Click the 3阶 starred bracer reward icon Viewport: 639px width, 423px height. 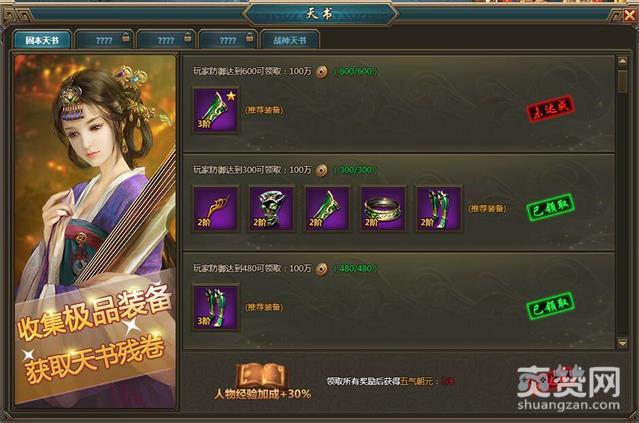tap(216, 110)
